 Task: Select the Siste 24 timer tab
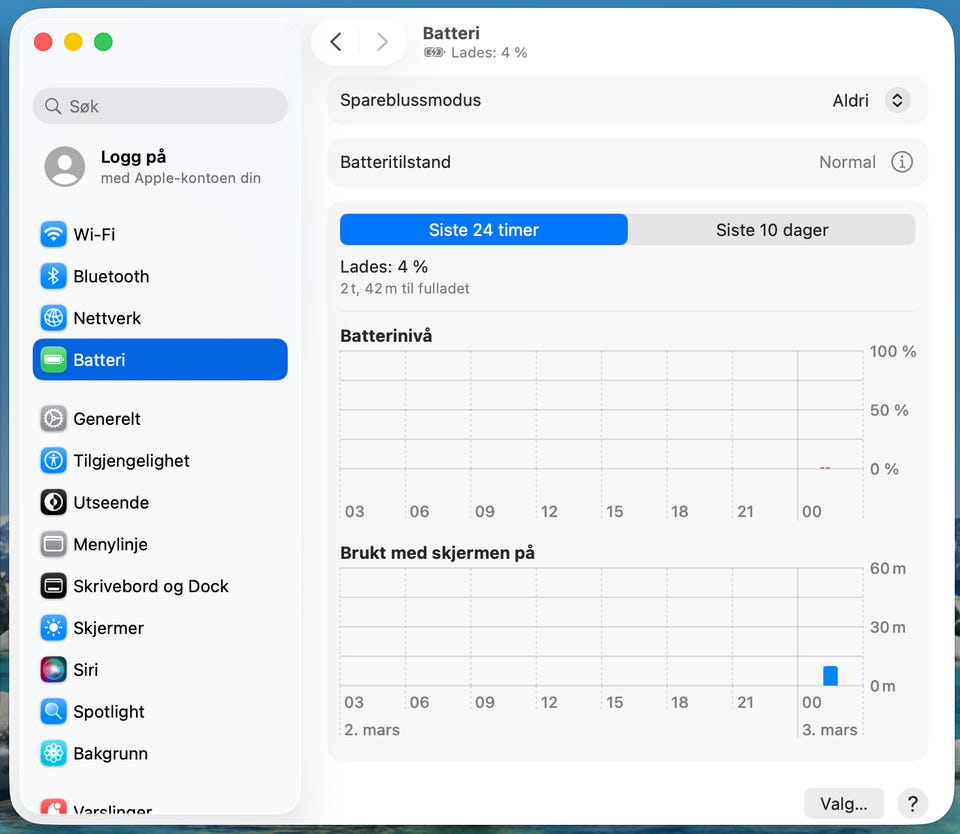(483, 230)
